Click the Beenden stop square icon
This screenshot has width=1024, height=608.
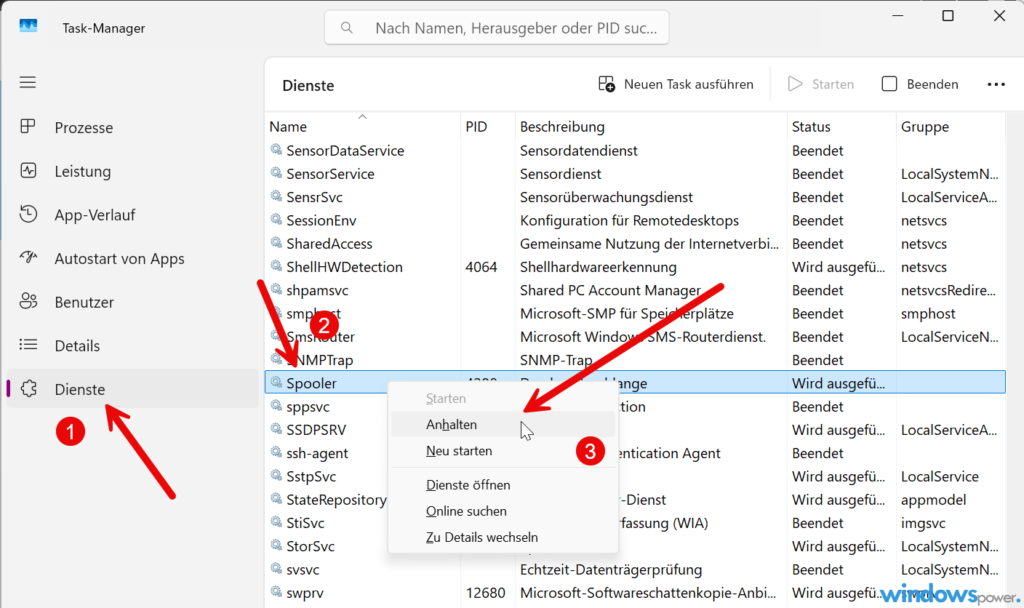click(x=889, y=84)
